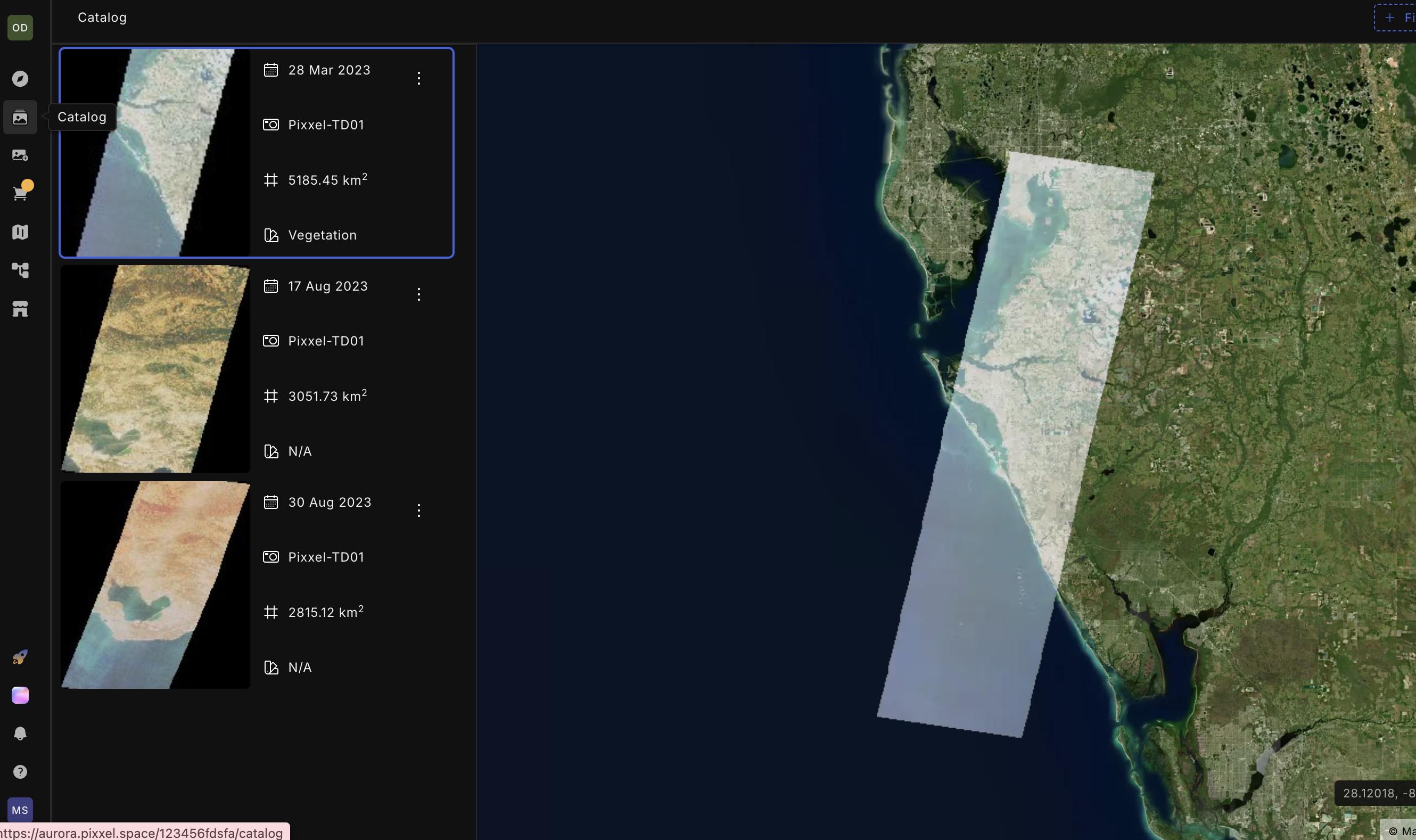1416x840 pixels.
Task: Click the coordinates readout on the map
Action: [x=1376, y=793]
